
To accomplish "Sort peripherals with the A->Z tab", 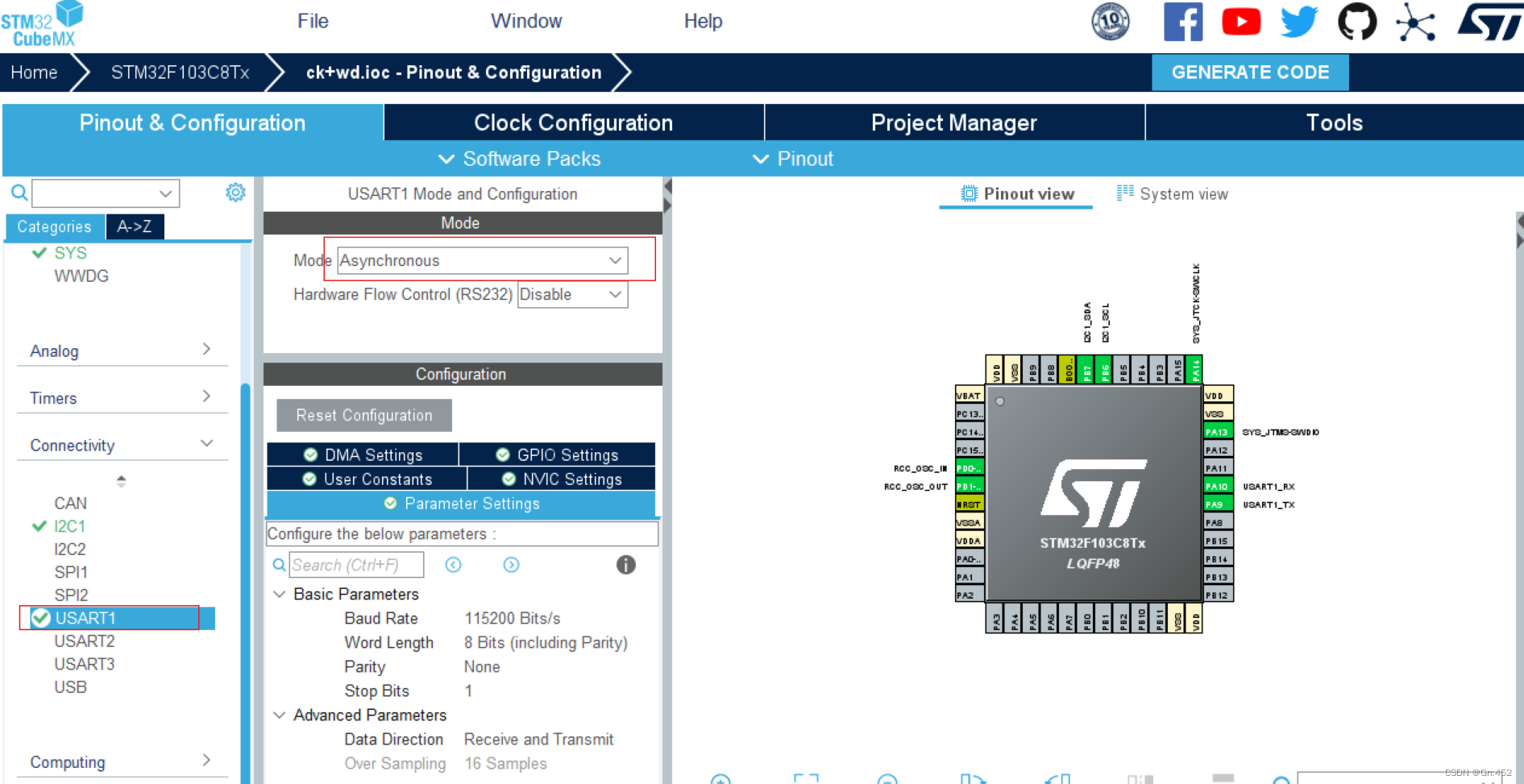I will coord(135,226).
